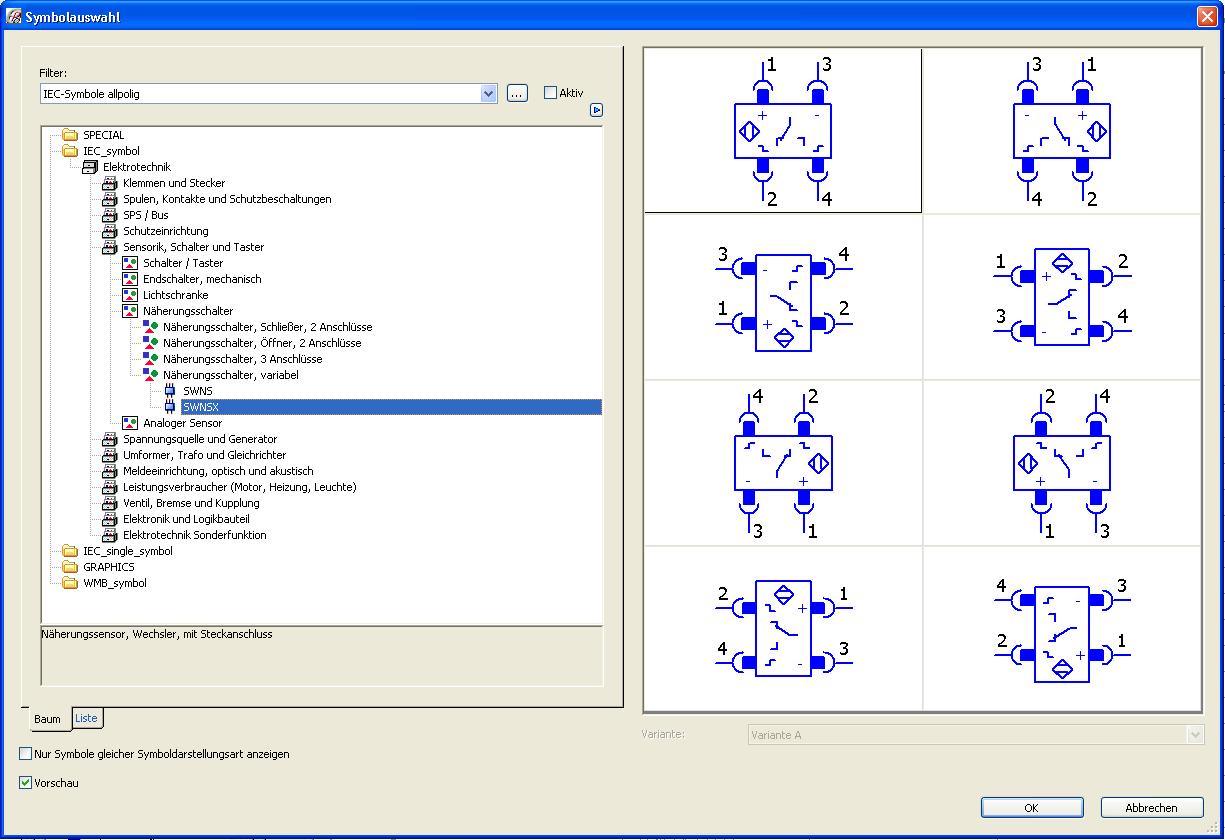
Task: Click the Sensorik, Schalter und Taster icon
Action: (x=109, y=247)
